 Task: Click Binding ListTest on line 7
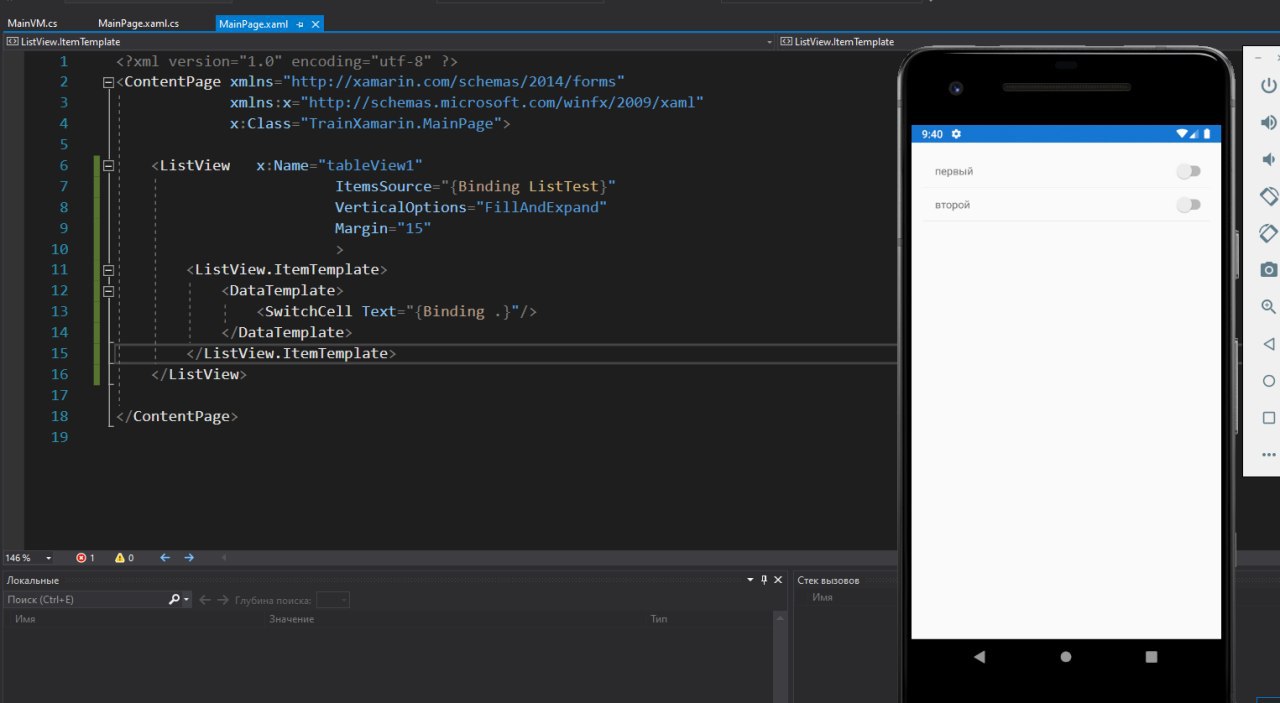pos(528,186)
